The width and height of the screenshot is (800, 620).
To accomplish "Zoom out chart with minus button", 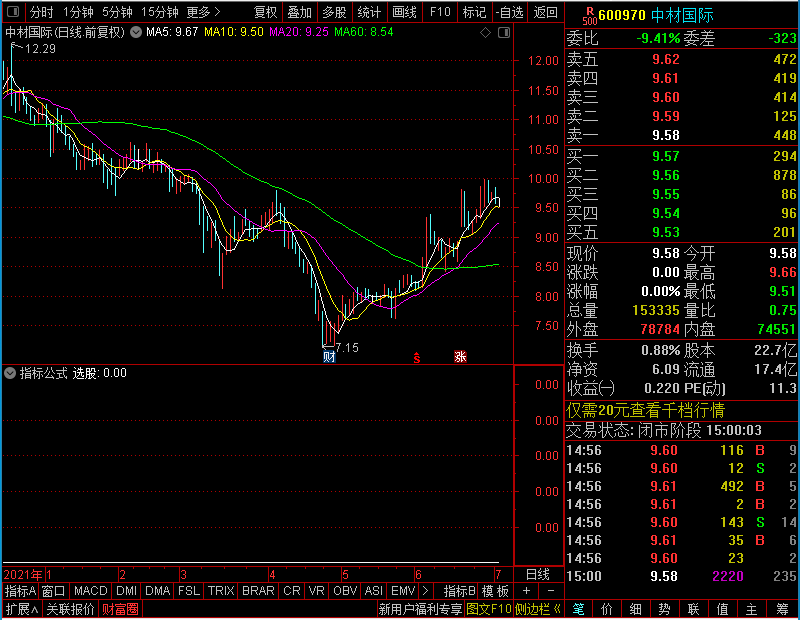I will pyautogui.click(x=551, y=591).
